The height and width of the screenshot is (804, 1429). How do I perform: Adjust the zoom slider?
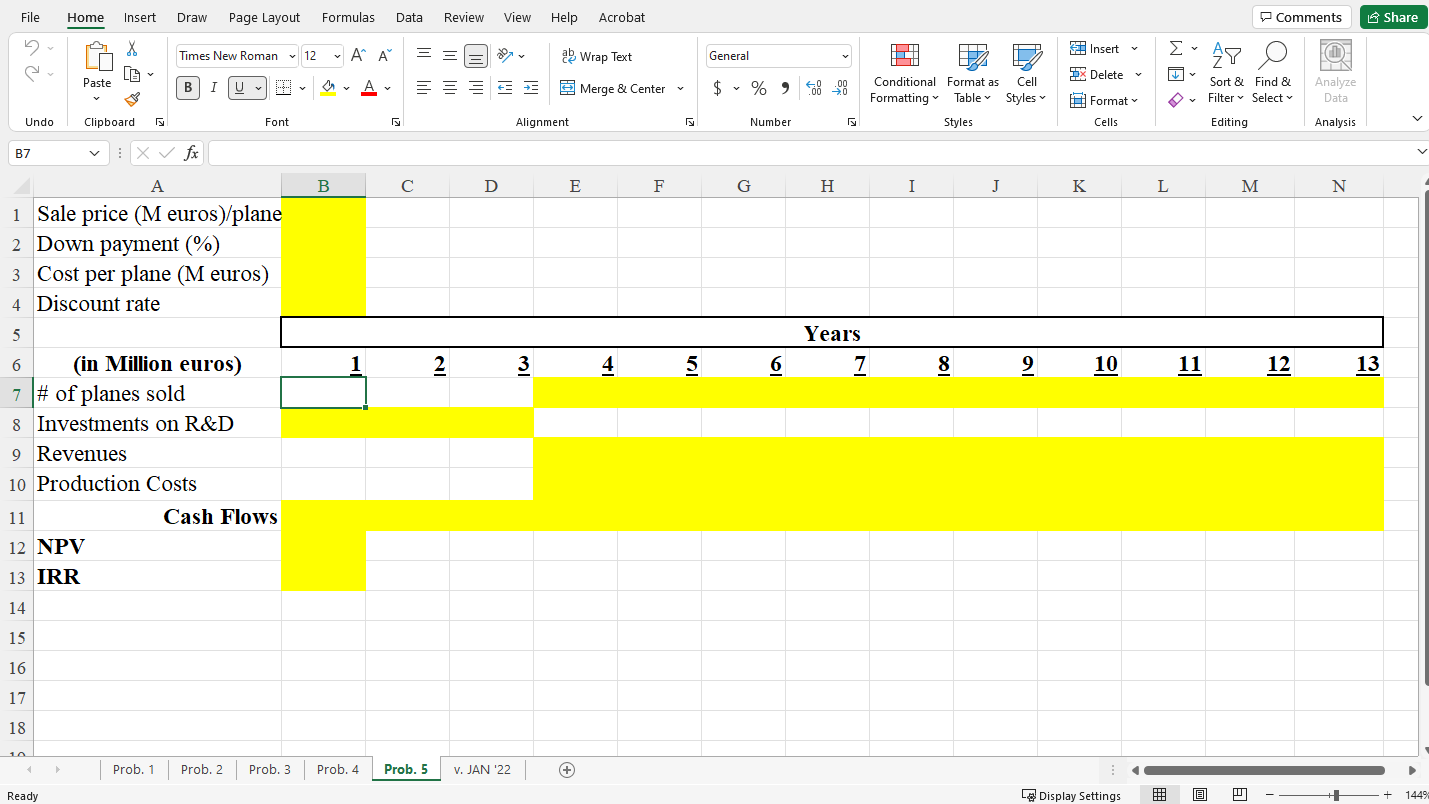point(1336,795)
